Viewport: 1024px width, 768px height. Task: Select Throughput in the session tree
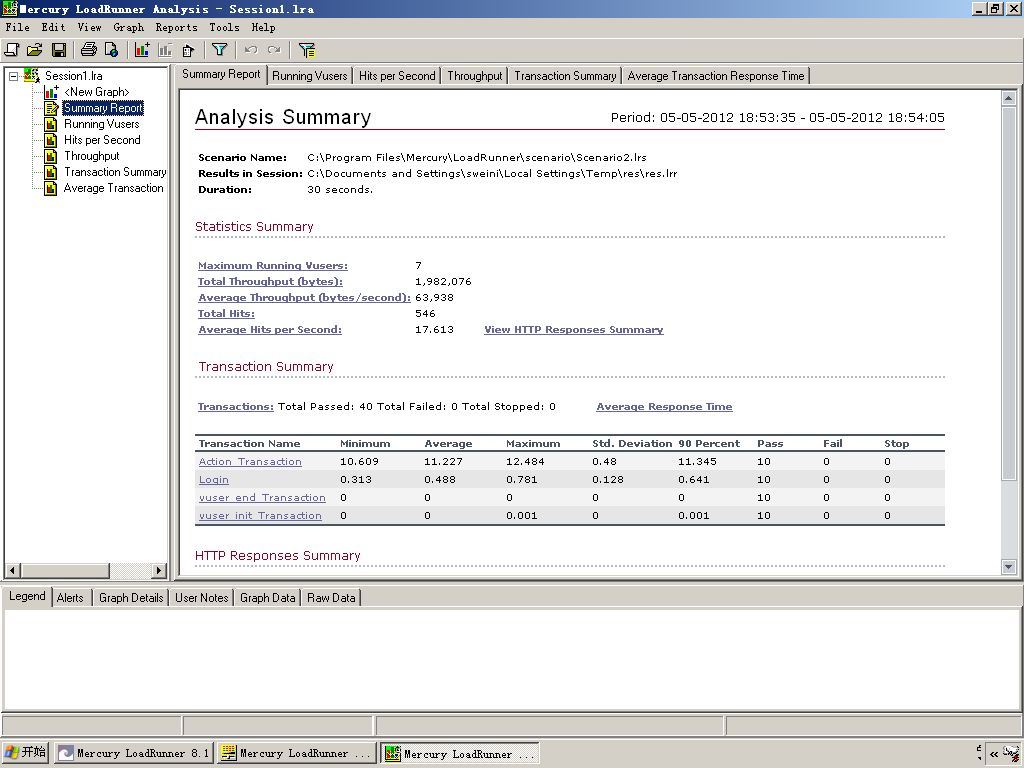[x=91, y=156]
